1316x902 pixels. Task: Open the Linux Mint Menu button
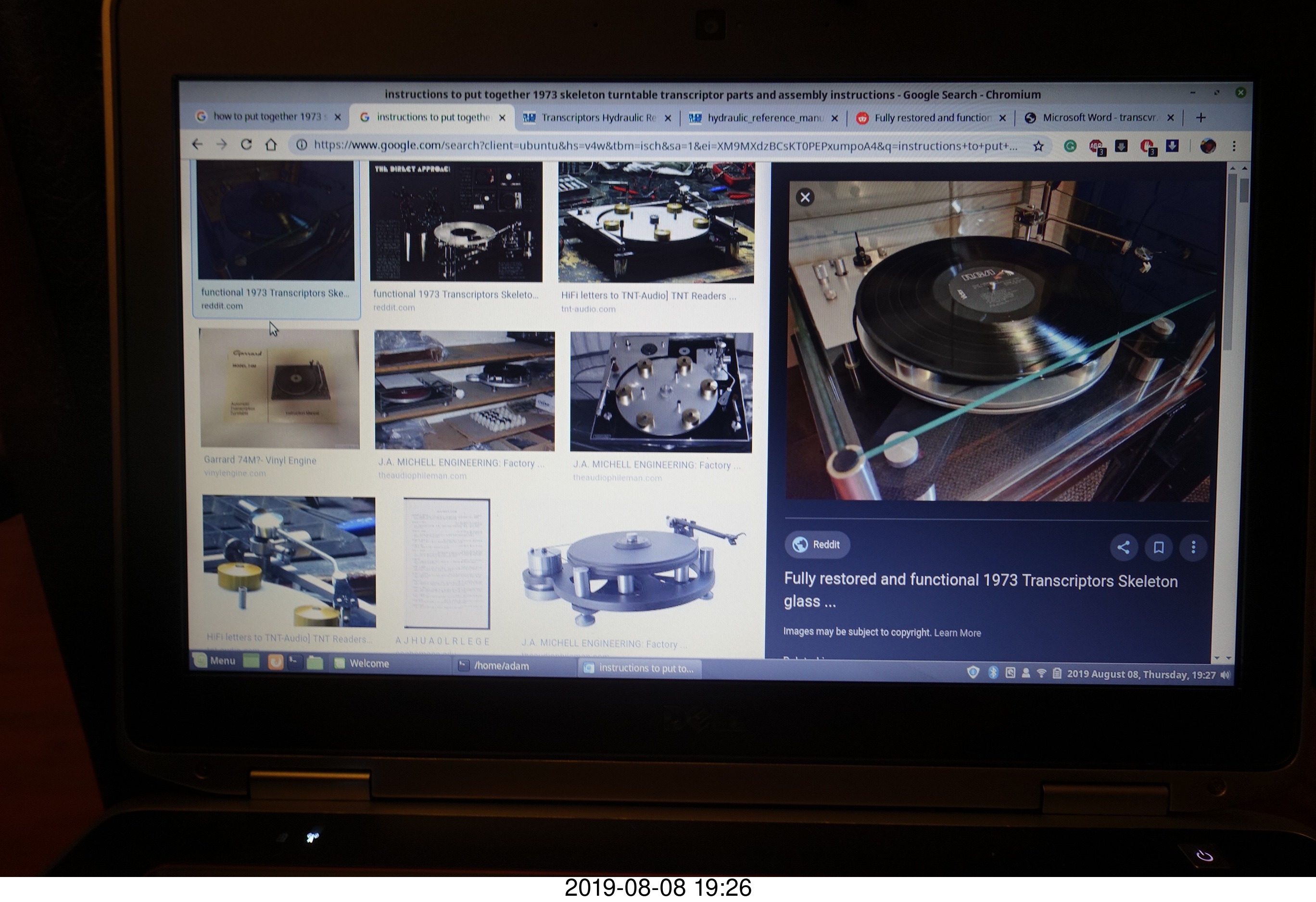[x=215, y=660]
